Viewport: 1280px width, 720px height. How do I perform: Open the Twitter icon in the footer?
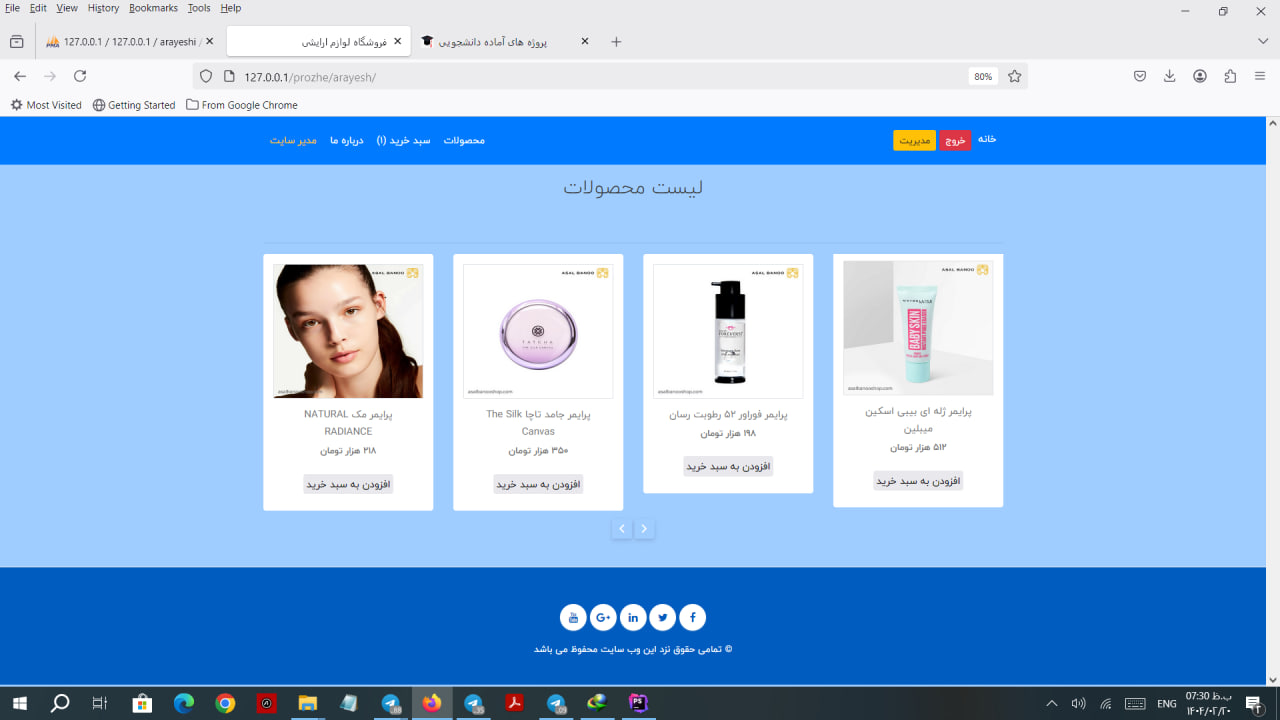tap(662, 617)
